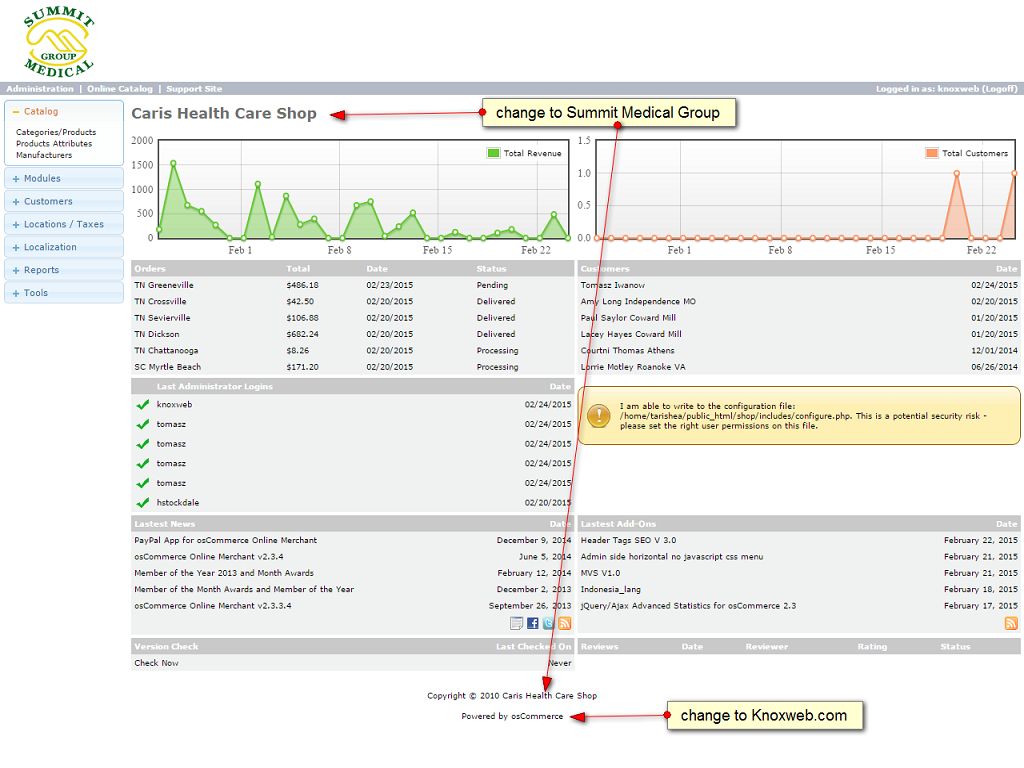Open Manufacturers under Catalog
Viewport: 1024px width, 768px height.
pyautogui.click(x=44, y=155)
